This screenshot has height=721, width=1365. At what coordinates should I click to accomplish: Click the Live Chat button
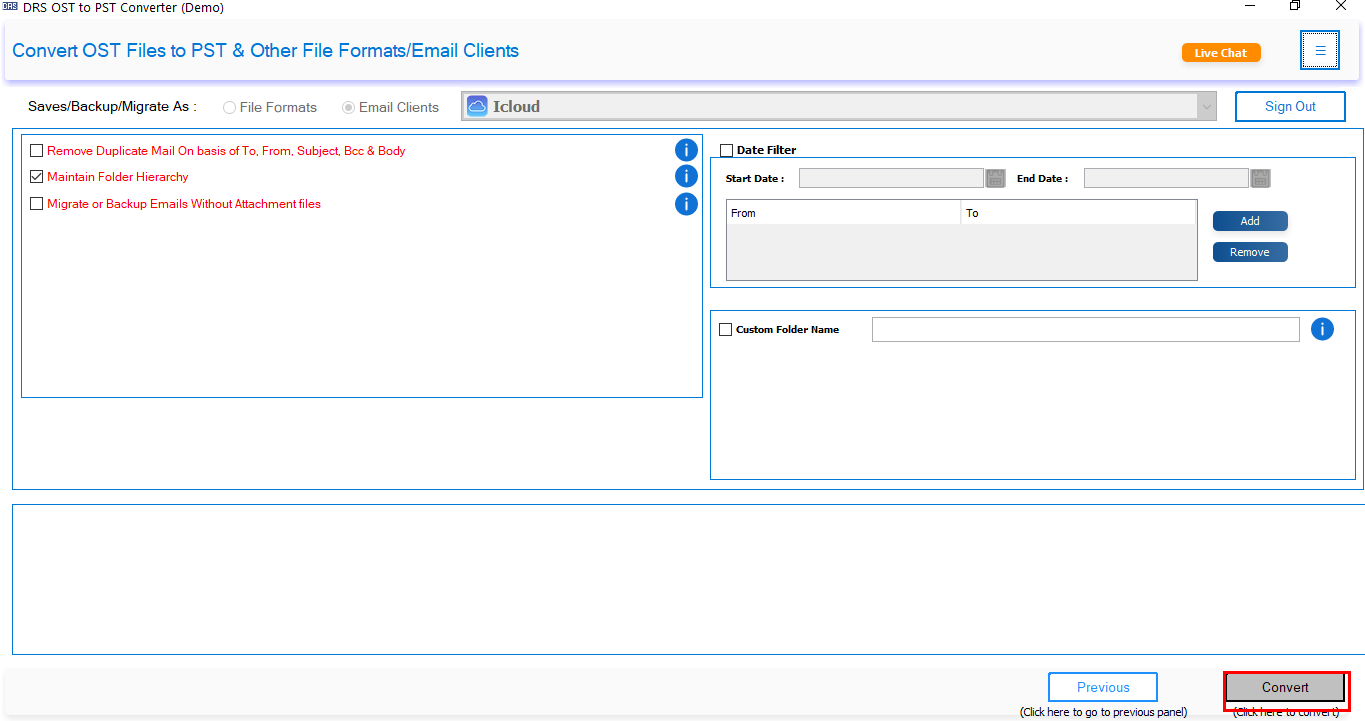1221,53
